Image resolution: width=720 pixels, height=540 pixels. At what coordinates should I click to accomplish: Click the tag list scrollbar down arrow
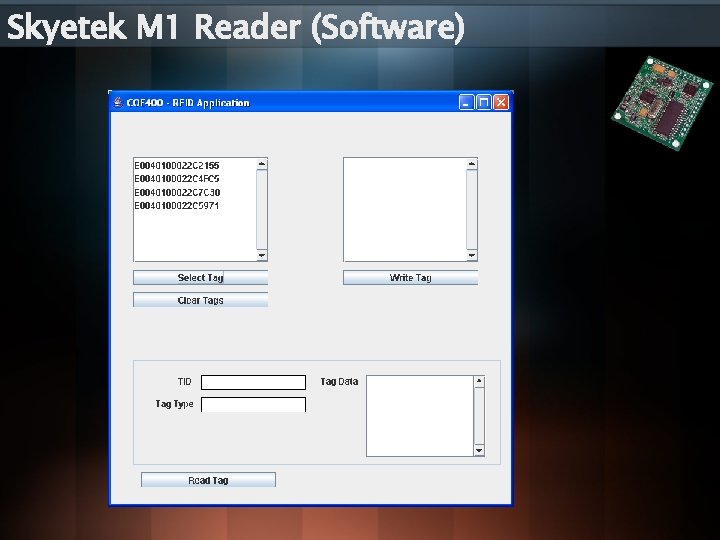click(x=262, y=255)
